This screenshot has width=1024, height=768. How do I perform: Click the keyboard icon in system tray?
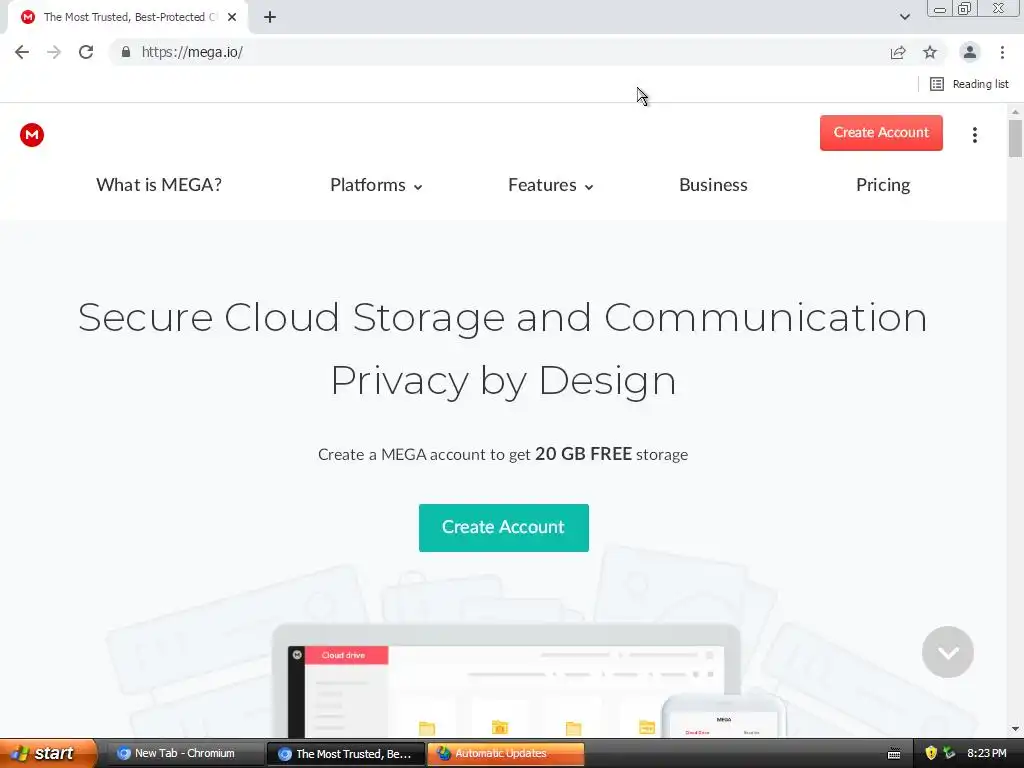point(894,754)
